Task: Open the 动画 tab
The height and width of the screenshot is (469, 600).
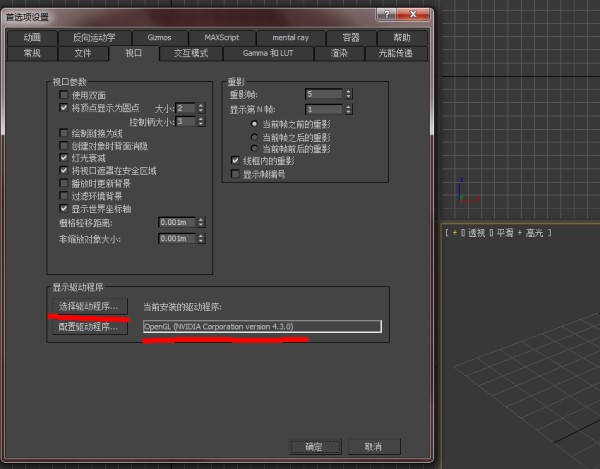Action: tap(32, 37)
